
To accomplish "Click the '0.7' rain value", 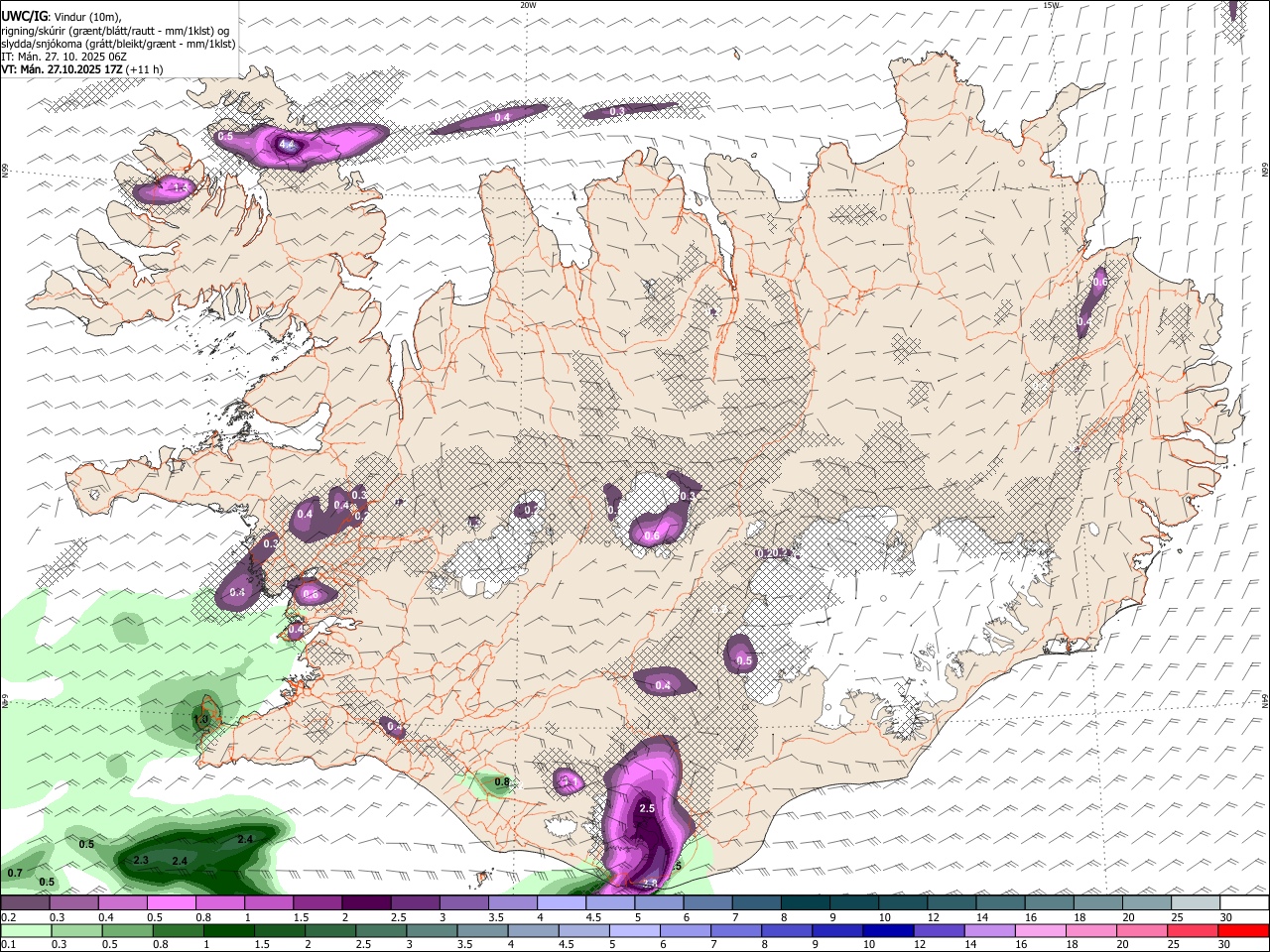I will (x=15, y=873).
